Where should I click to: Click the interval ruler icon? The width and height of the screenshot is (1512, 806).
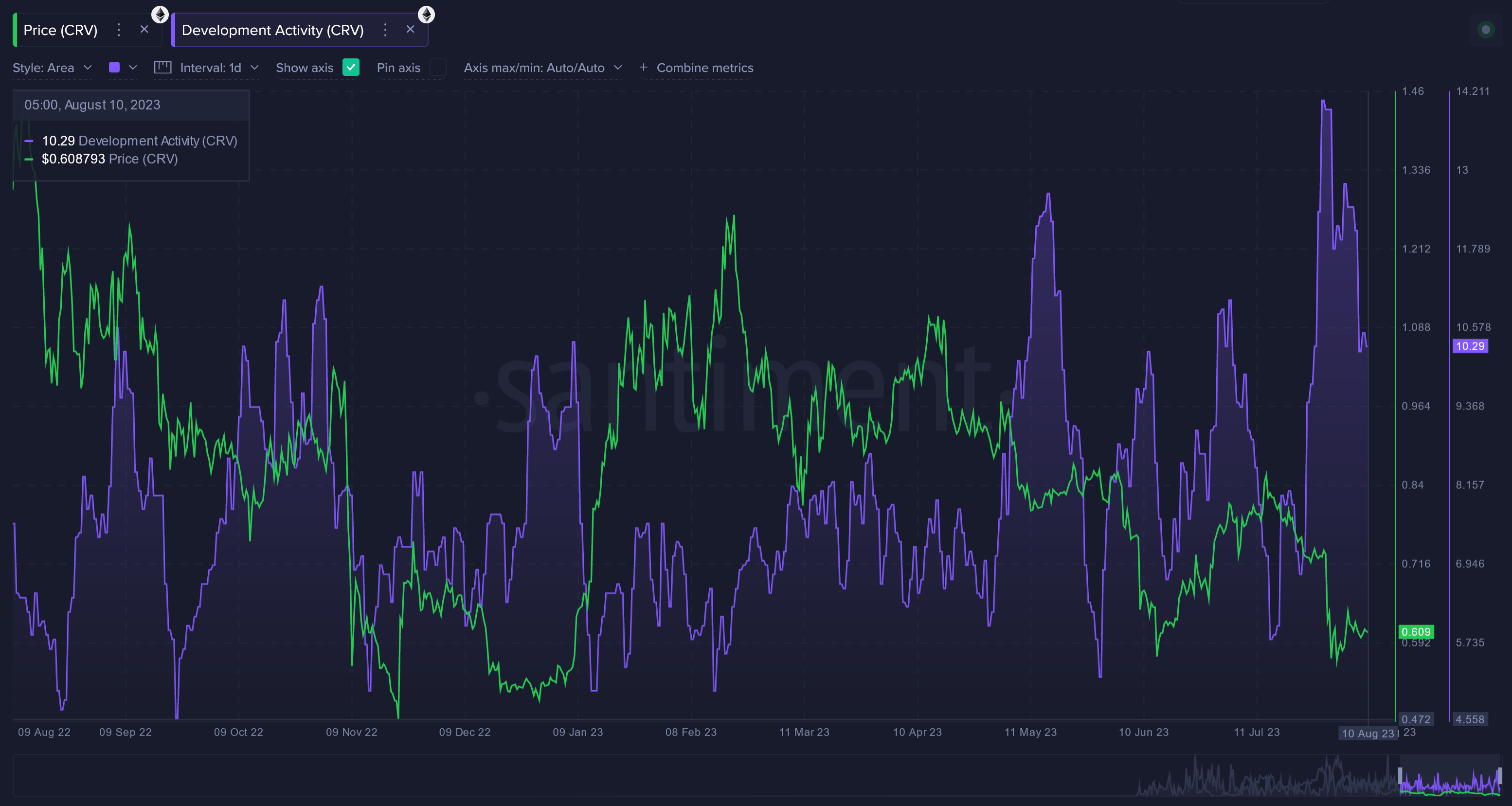(162, 68)
